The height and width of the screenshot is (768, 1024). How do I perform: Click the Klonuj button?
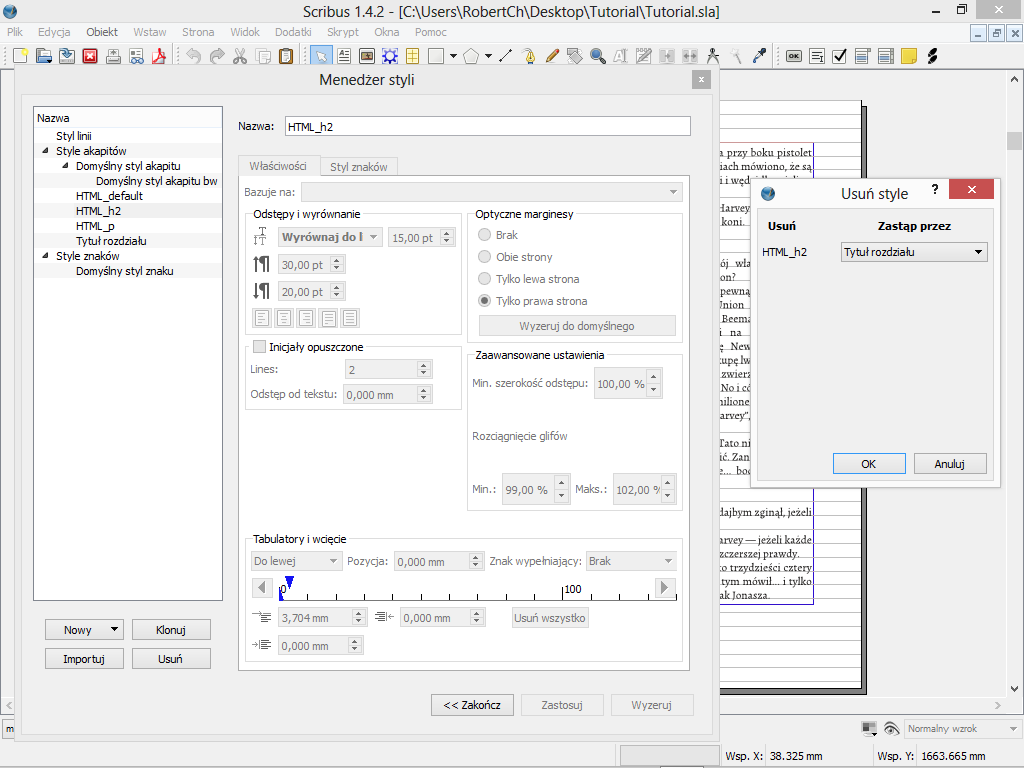click(x=170, y=630)
